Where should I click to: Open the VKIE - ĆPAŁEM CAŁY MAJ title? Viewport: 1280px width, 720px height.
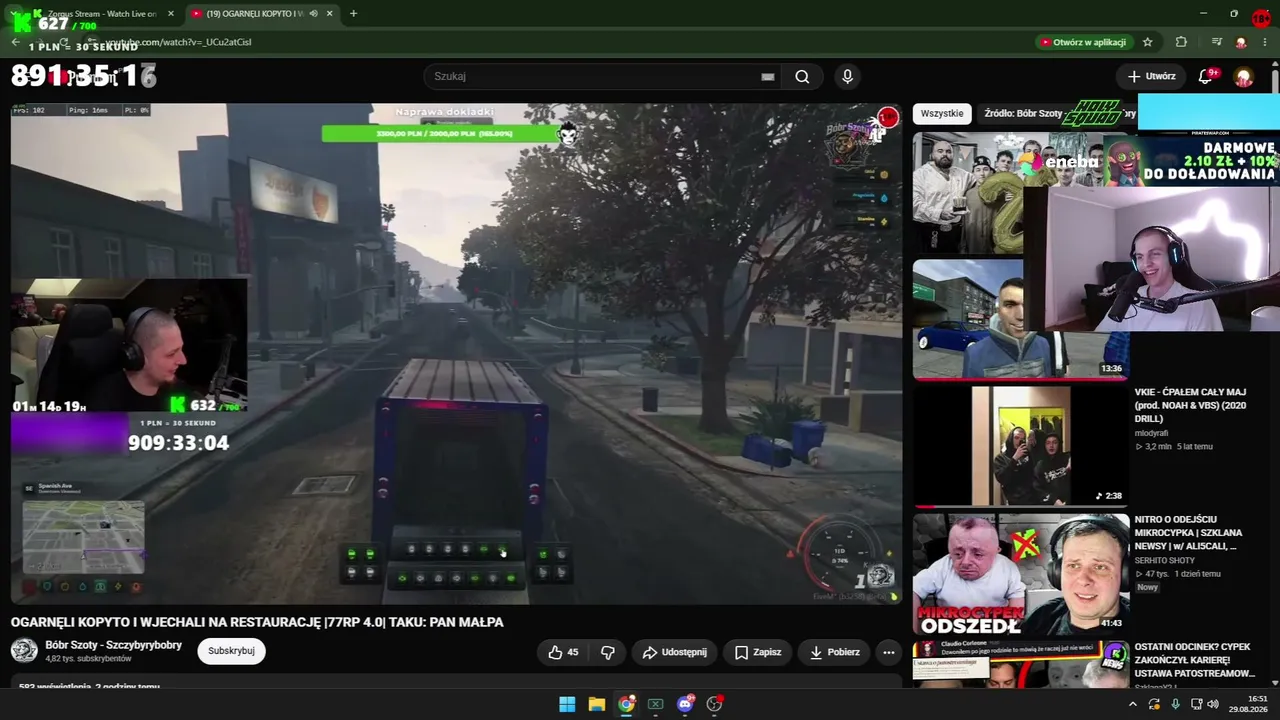coord(1191,405)
